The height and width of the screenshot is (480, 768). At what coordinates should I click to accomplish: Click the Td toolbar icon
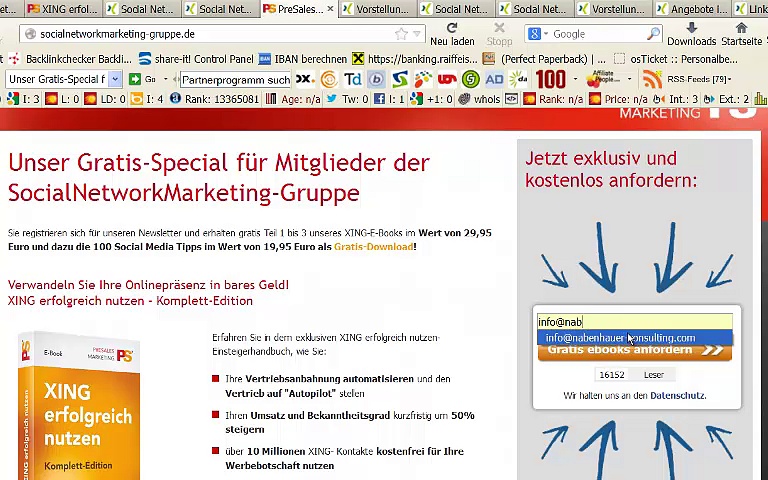click(x=353, y=79)
